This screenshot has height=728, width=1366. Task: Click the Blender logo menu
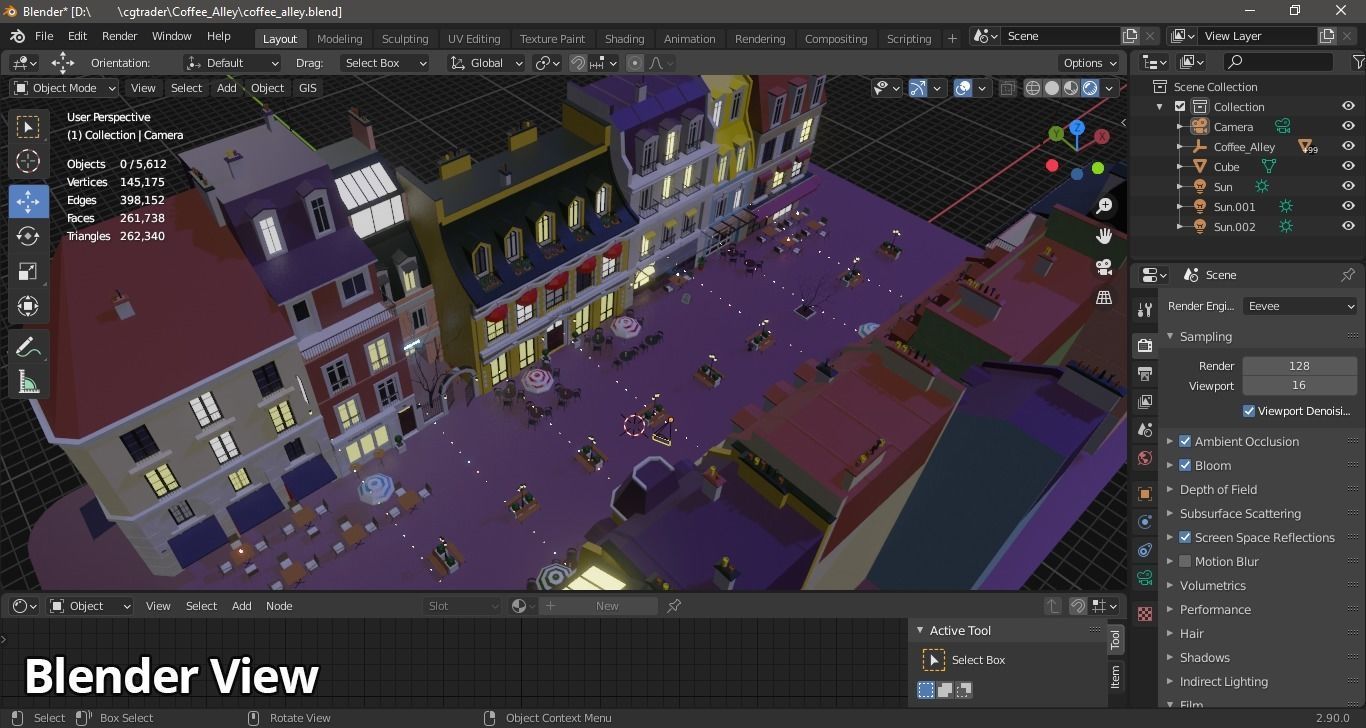point(17,36)
